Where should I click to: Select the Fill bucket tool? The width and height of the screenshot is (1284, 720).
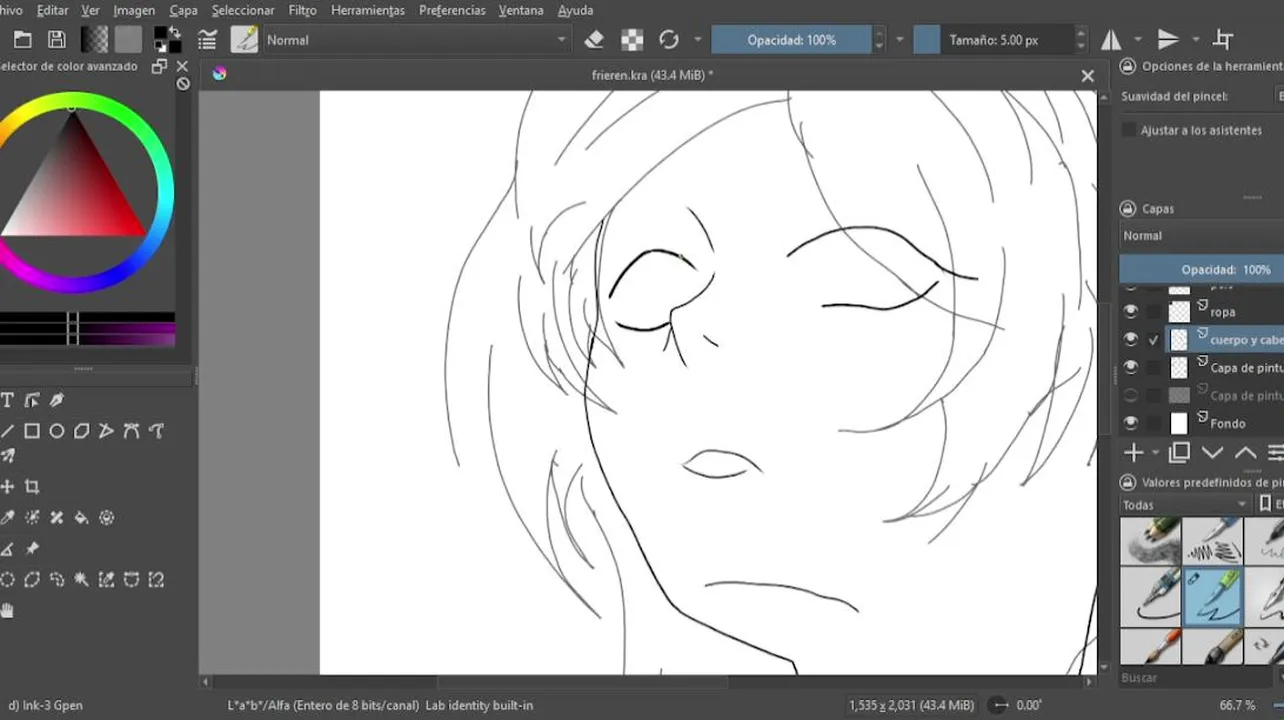coord(82,518)
